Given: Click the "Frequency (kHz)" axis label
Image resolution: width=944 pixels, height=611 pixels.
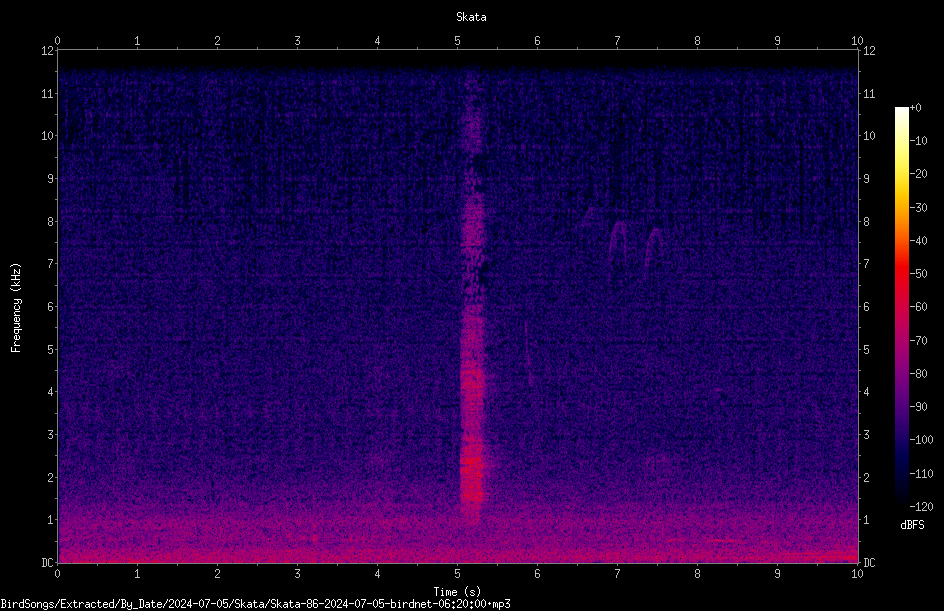Looking at the screenshot, I should (x=16, y=308).
